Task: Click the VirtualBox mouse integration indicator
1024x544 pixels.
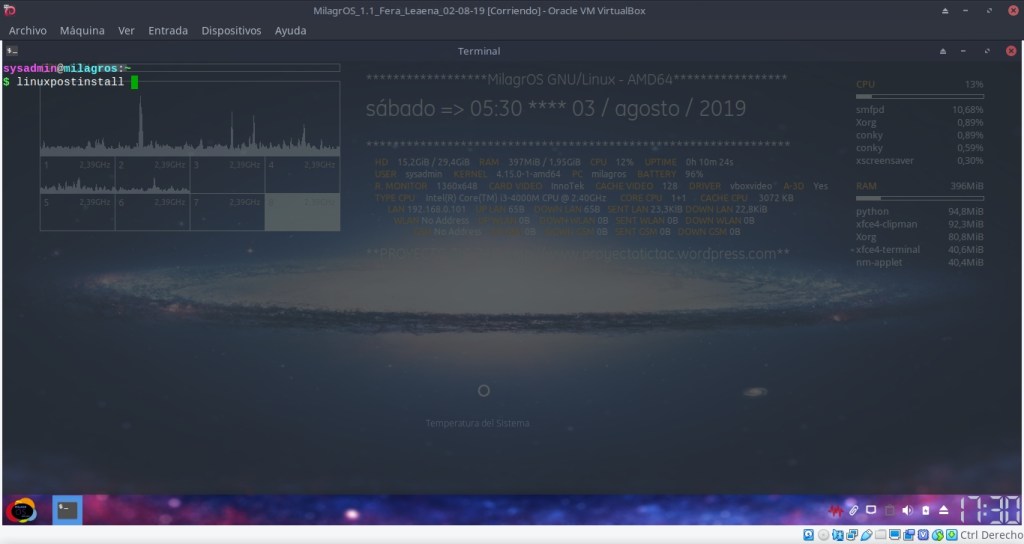Action: pyautogui.click(x=938, y=535)
